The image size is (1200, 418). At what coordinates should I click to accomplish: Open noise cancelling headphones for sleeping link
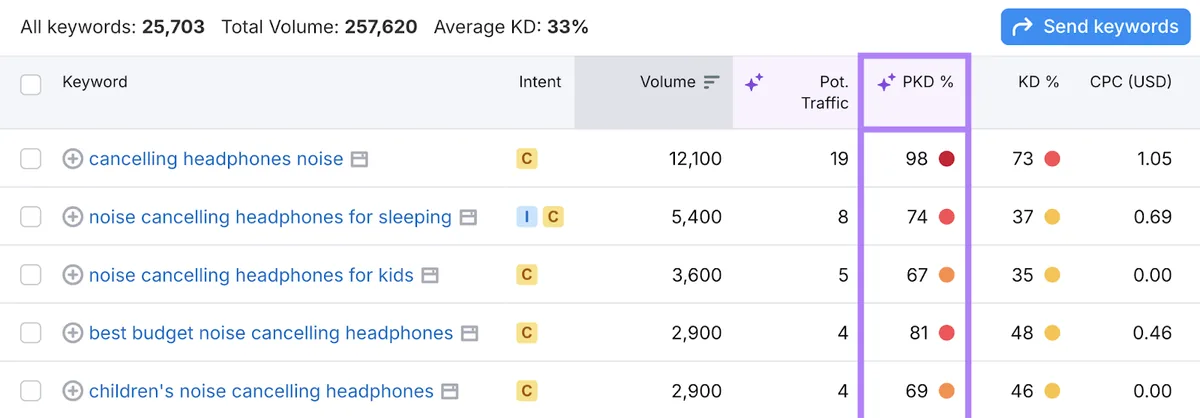[x=270, y=217]
